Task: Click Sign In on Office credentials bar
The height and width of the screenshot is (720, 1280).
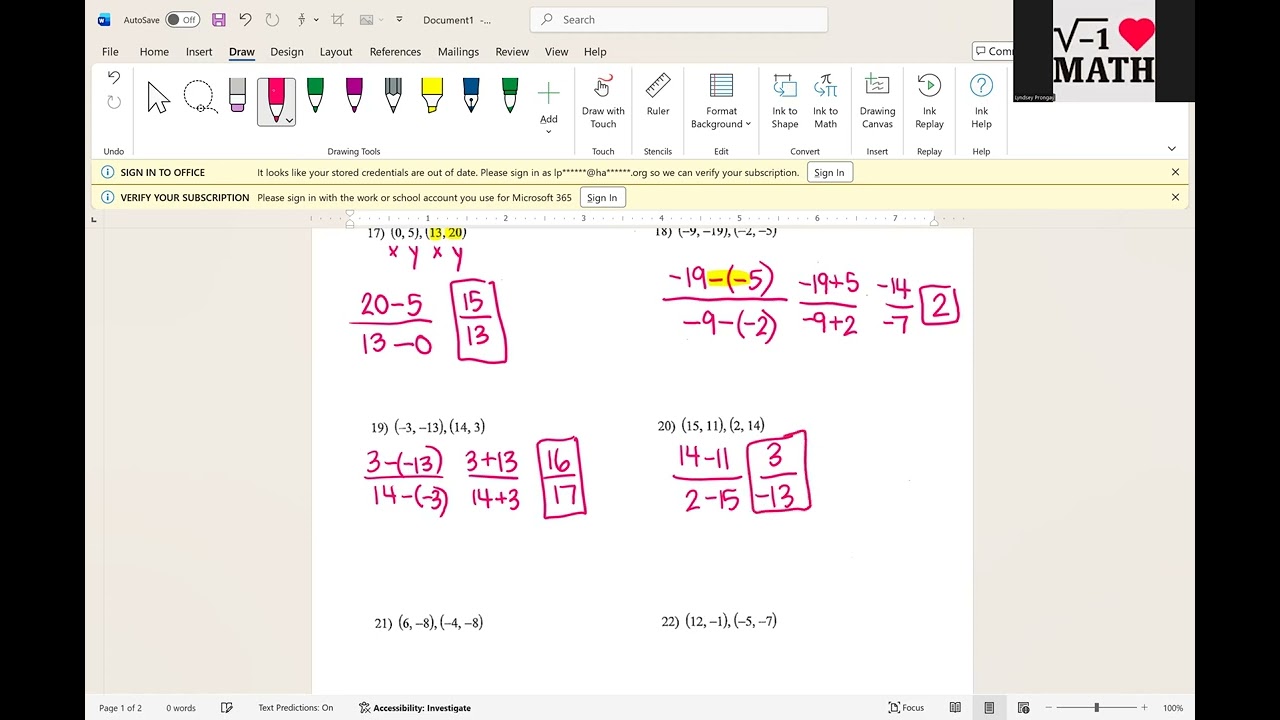Action: tap(829, 172)
